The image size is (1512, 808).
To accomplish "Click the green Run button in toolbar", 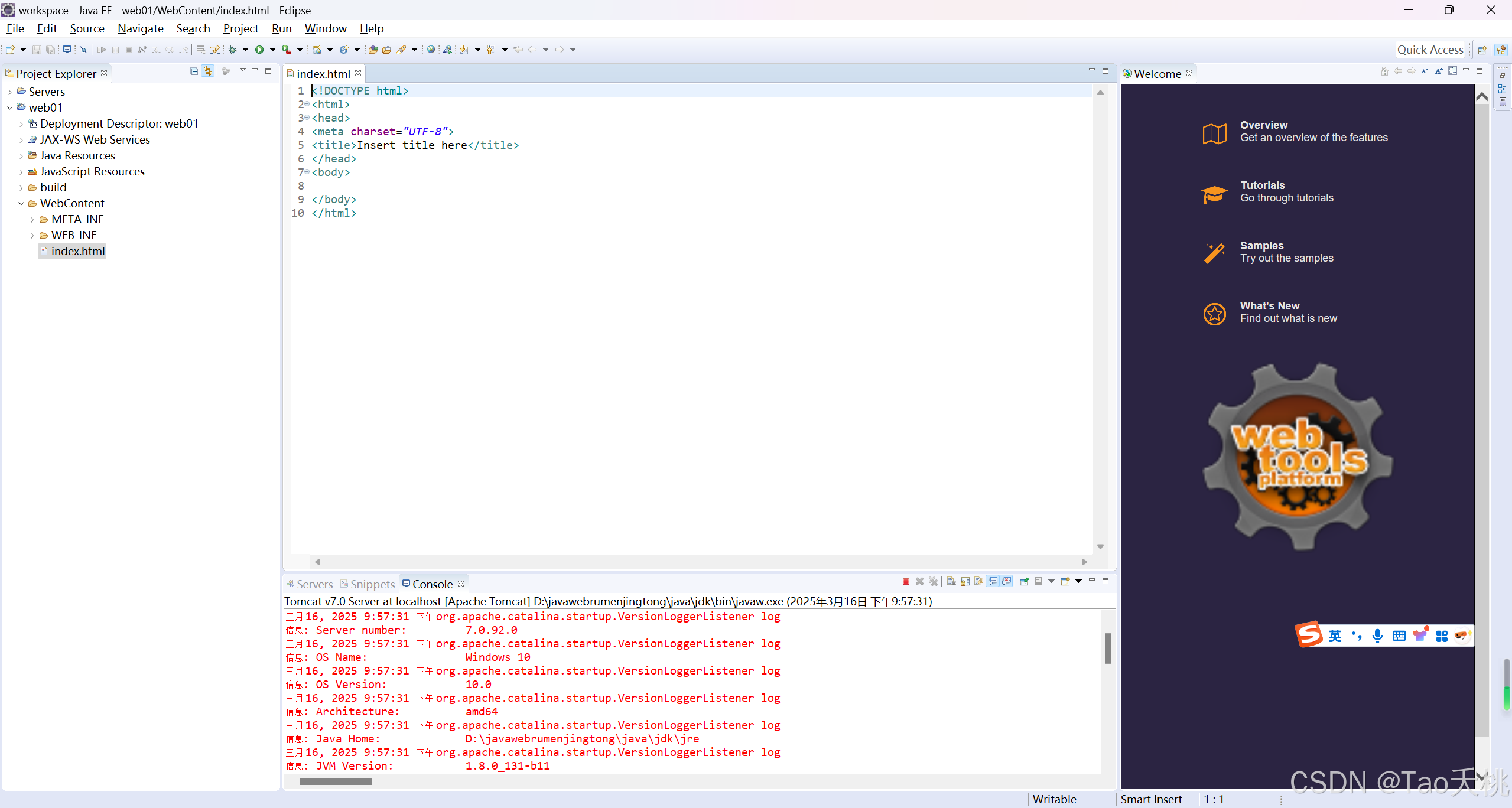I will 259,50.
